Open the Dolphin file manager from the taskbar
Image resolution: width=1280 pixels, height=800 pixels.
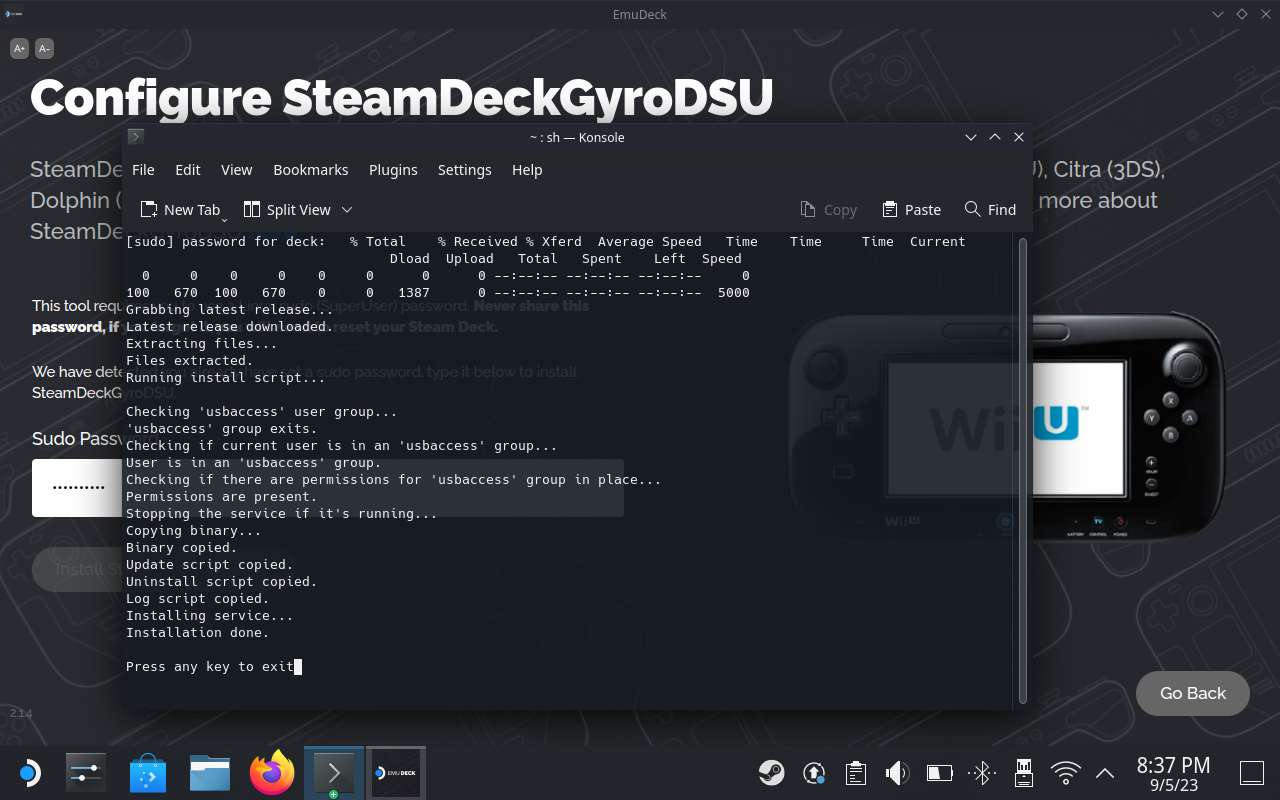click(x=210, y=773)
